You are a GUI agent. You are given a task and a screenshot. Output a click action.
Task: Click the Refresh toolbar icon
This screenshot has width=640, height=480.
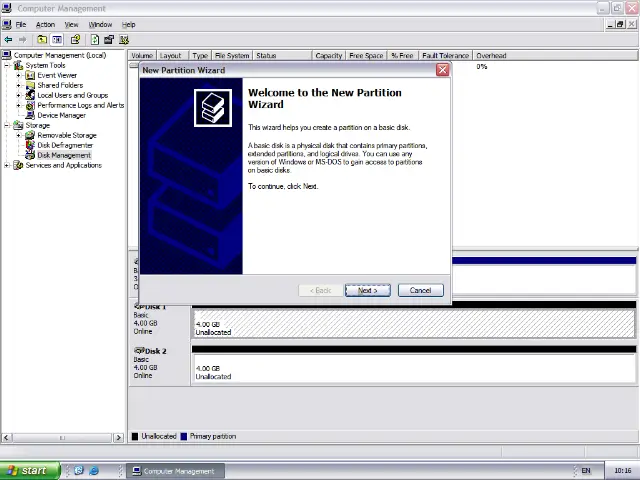click(94, 40)
